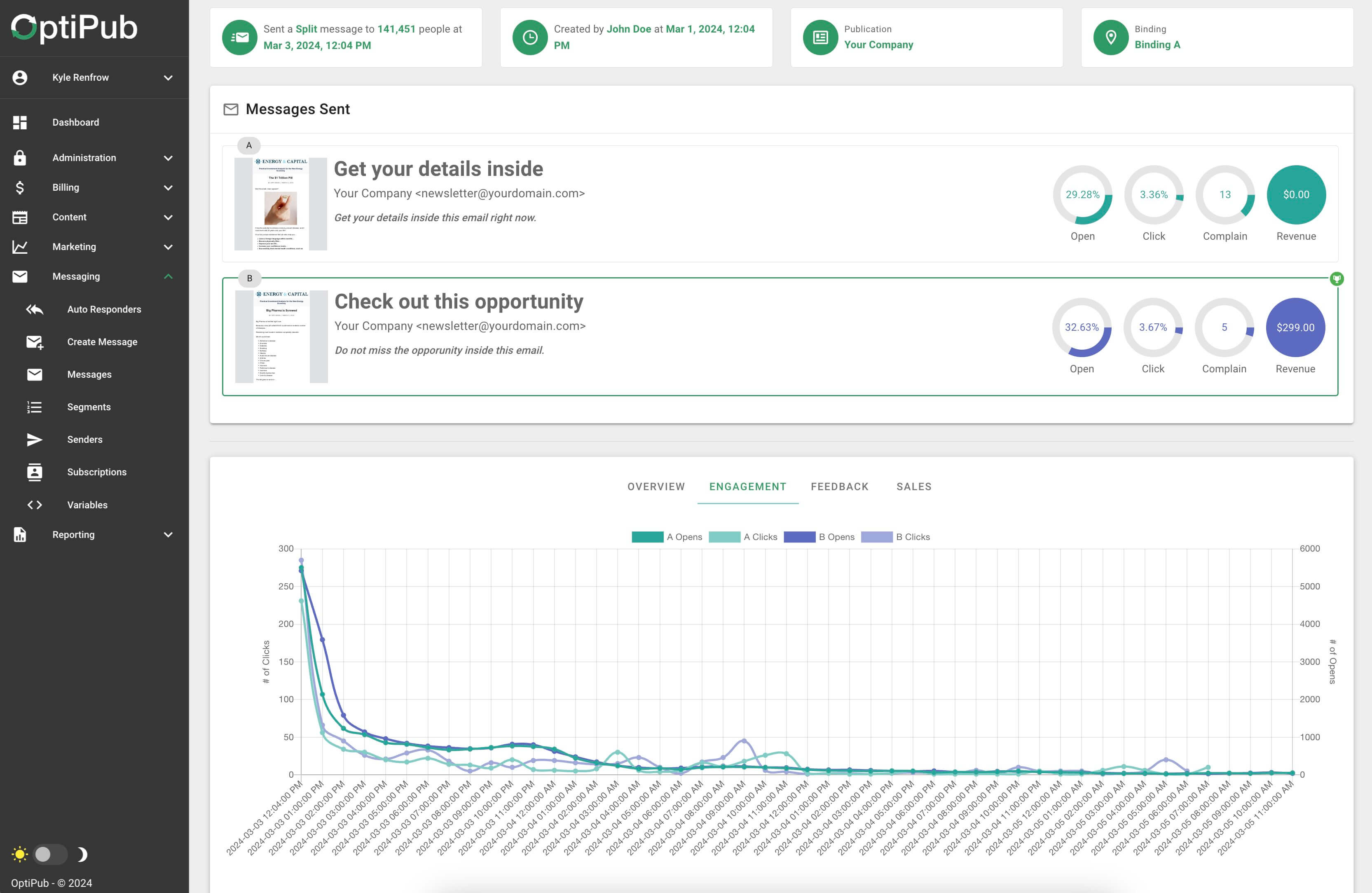Open the Sales tab
1372x893 pixels.
[914, 487]
